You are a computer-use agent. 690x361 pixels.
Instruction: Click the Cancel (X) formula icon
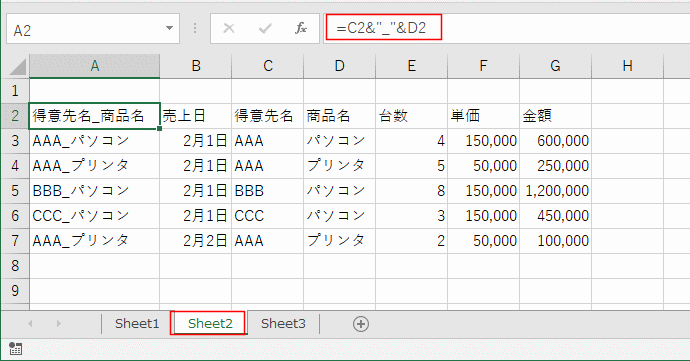pos(229,29)
